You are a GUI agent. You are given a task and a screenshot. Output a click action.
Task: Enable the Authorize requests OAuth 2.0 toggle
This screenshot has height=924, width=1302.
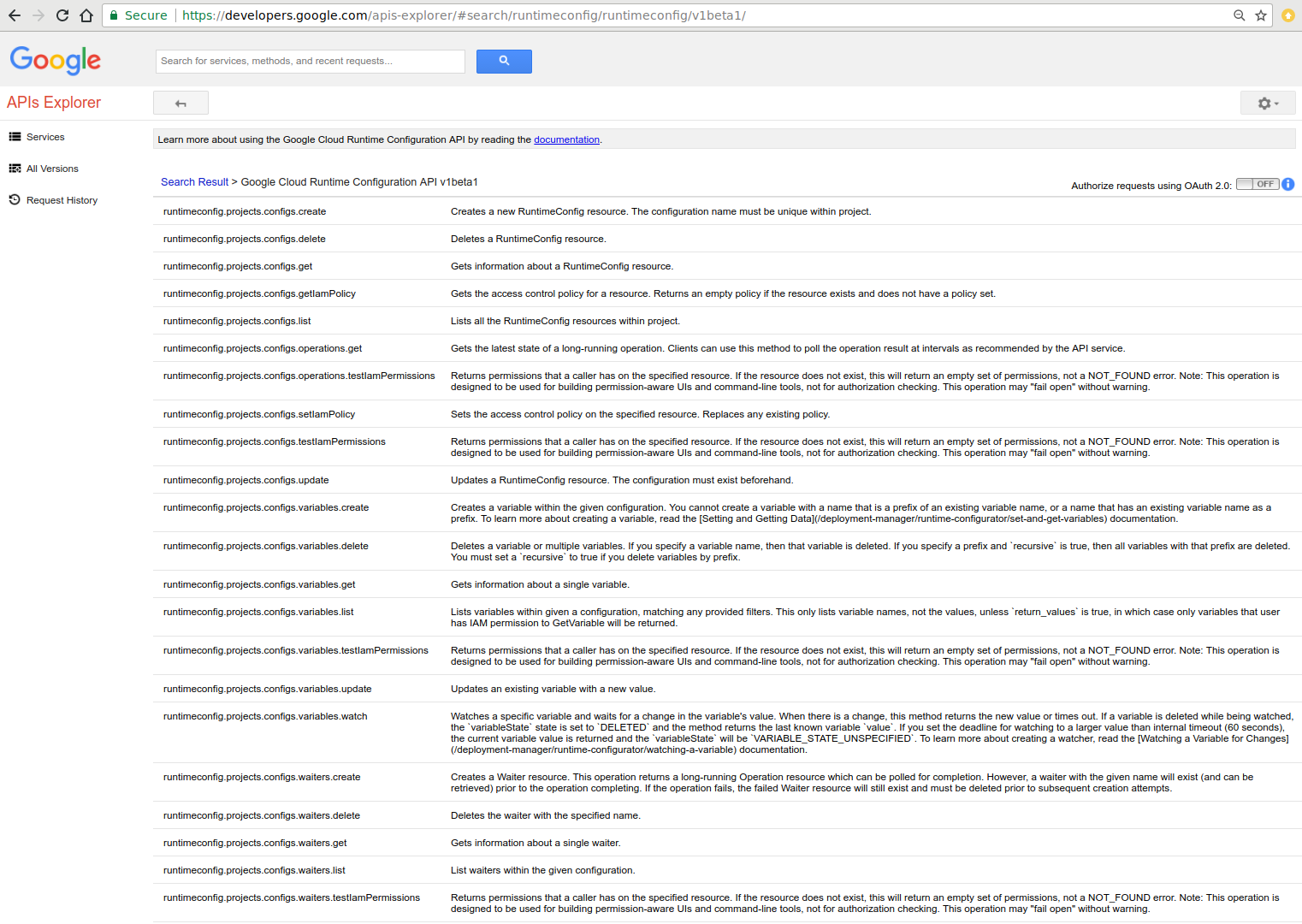[1257, 184]
